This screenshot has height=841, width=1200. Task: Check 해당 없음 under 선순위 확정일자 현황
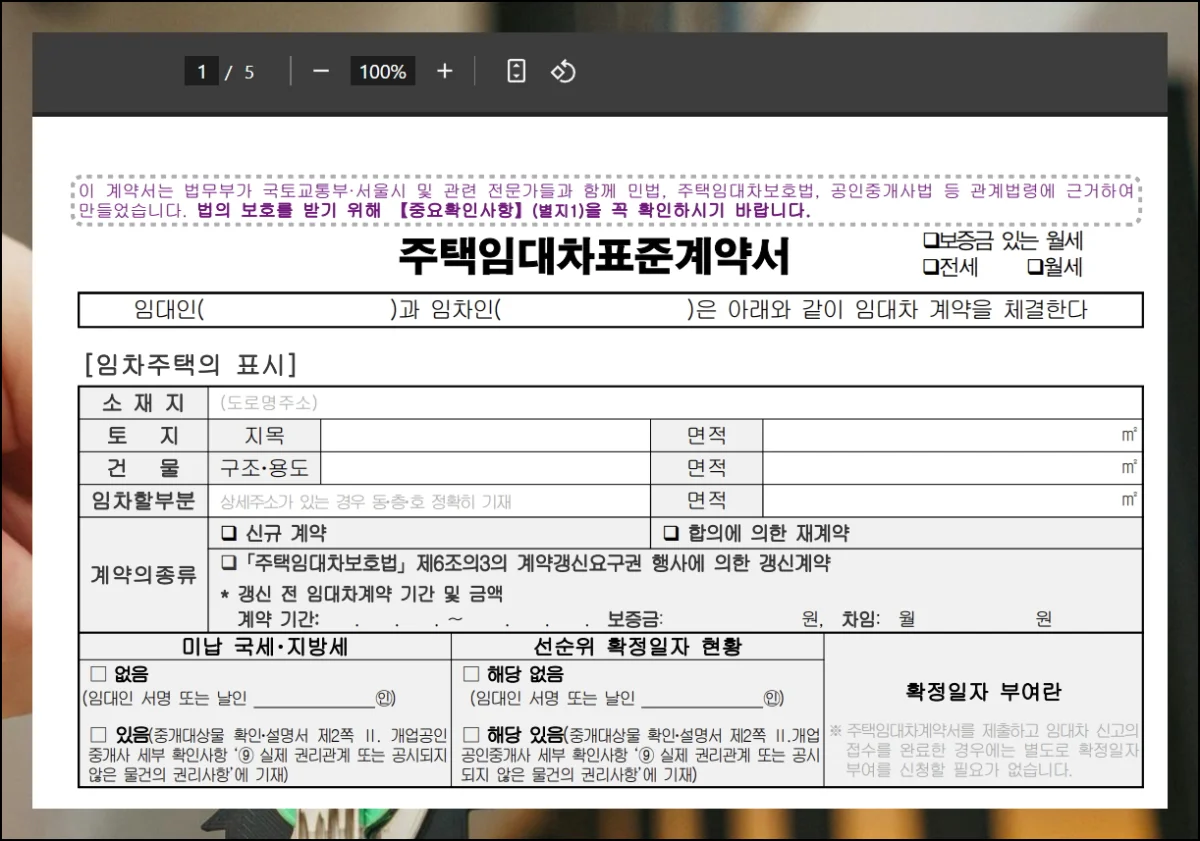(x=470, y=675)
